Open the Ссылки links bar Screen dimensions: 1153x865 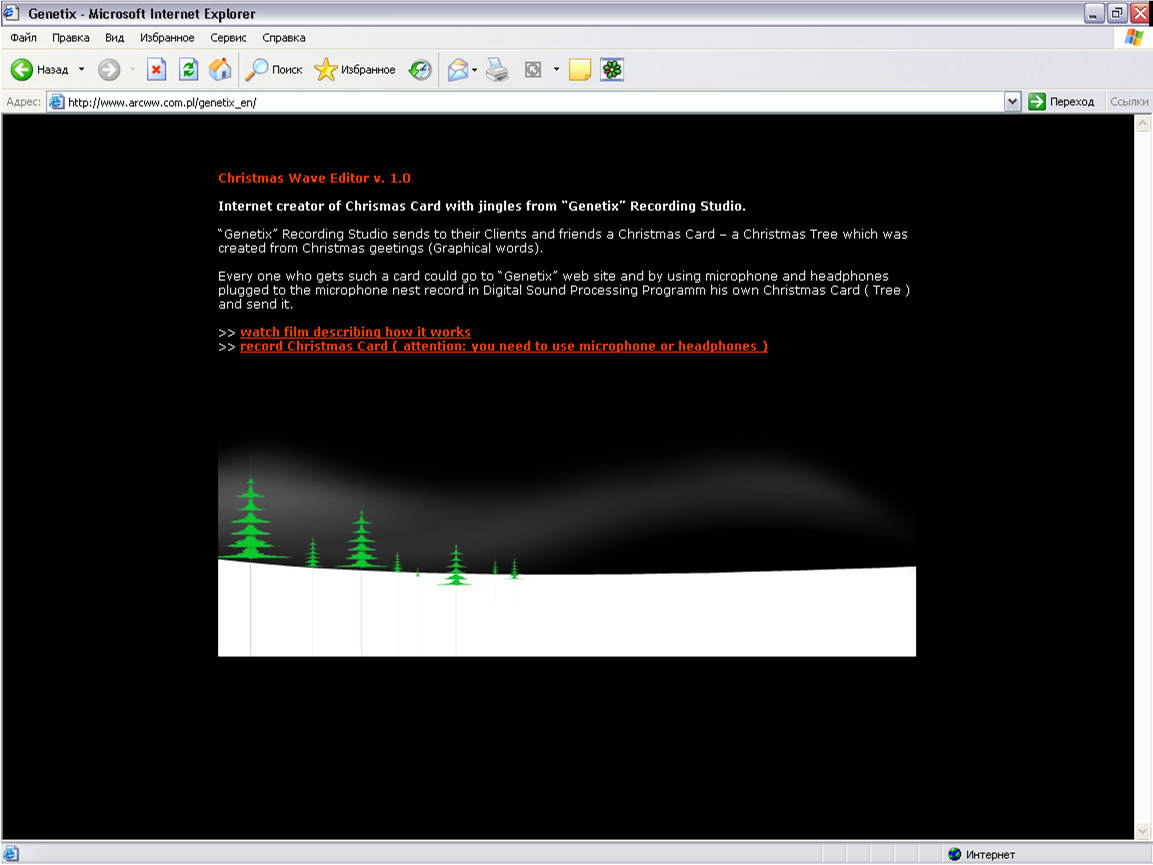(1129, 102)
